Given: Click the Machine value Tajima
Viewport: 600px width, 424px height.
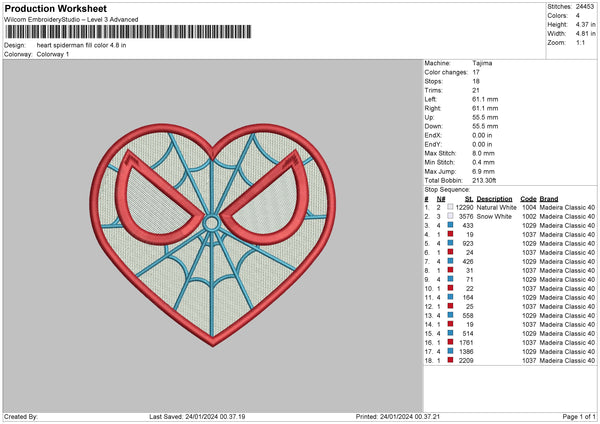Looking at the screenshot, I should tap(482, 63).
